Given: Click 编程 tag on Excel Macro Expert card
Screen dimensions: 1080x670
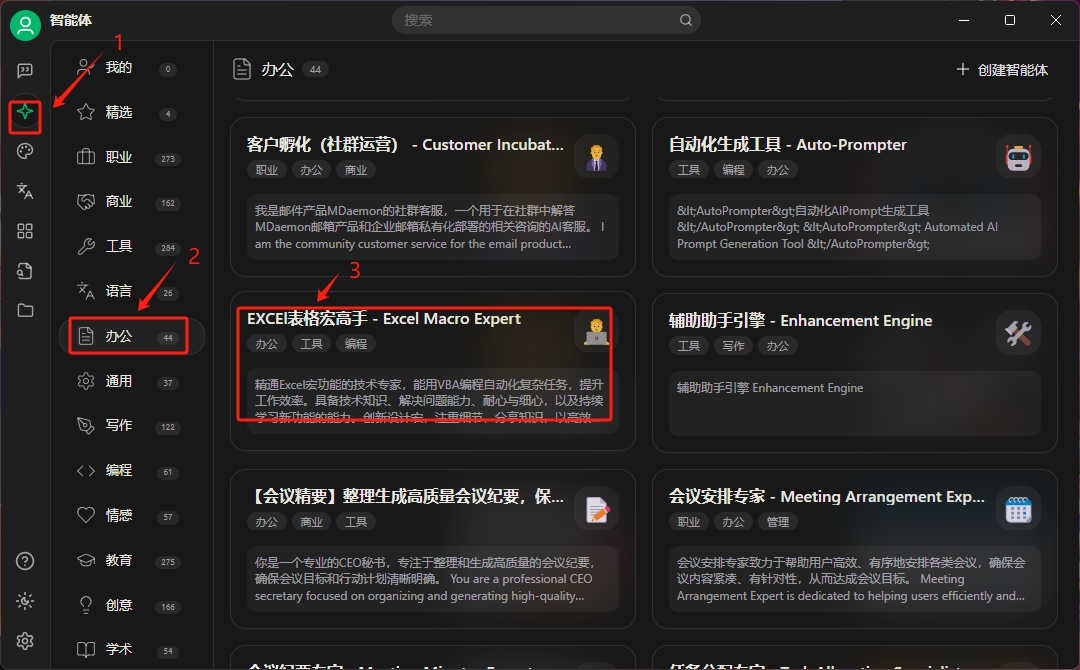Looking at the screenshot, I should click(x=355, y=344).
